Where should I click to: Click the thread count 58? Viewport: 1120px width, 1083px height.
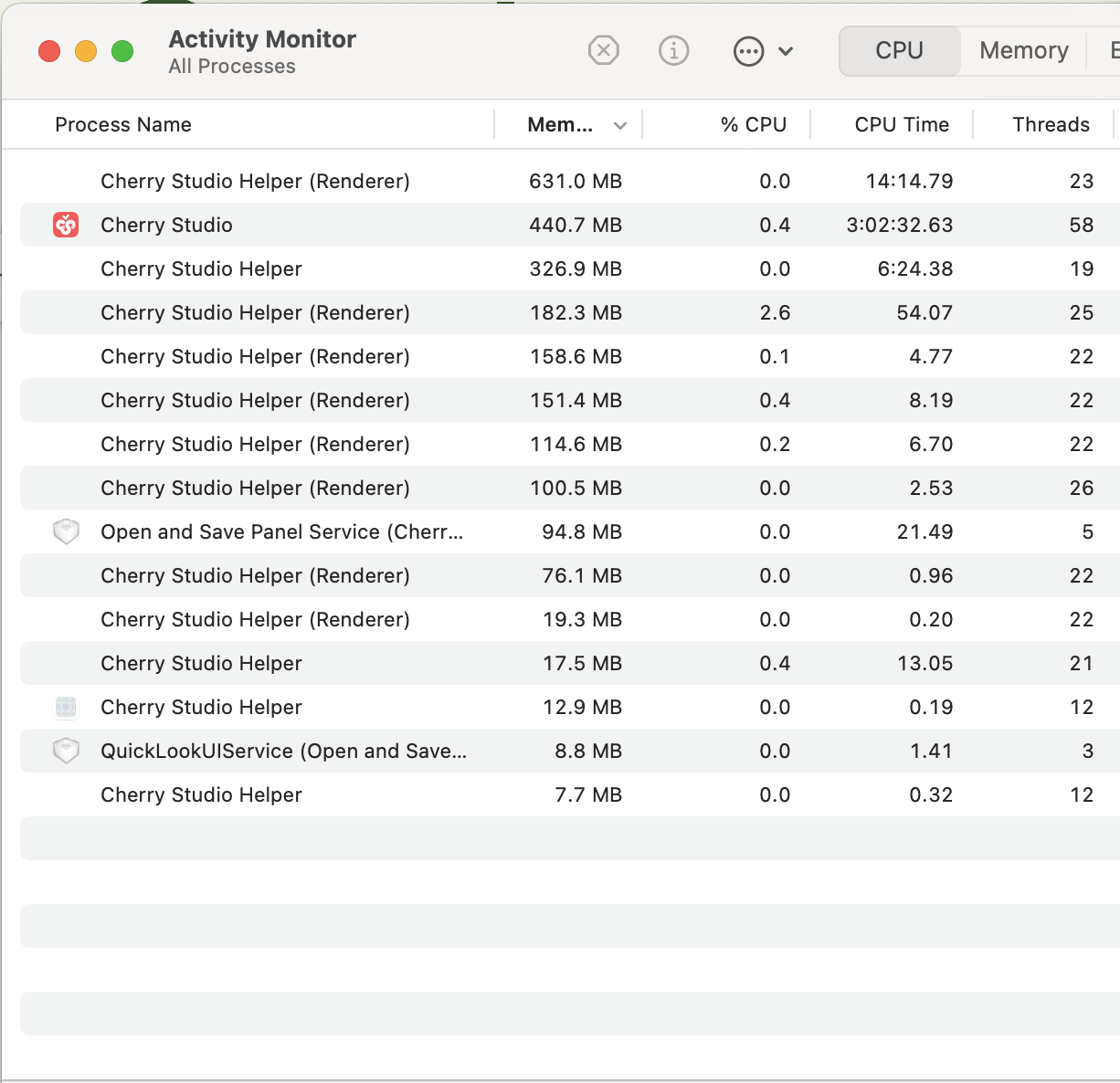coord(1082,225)
